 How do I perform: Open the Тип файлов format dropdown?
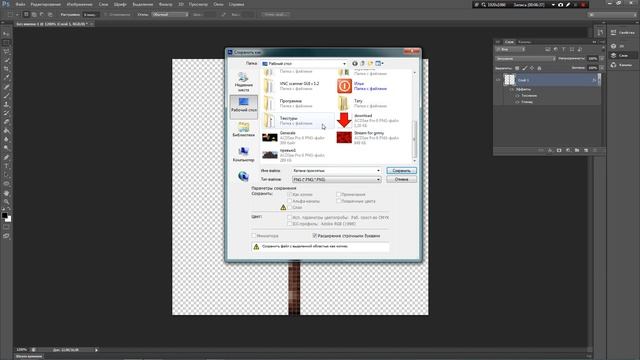click(x=336, y=180)
